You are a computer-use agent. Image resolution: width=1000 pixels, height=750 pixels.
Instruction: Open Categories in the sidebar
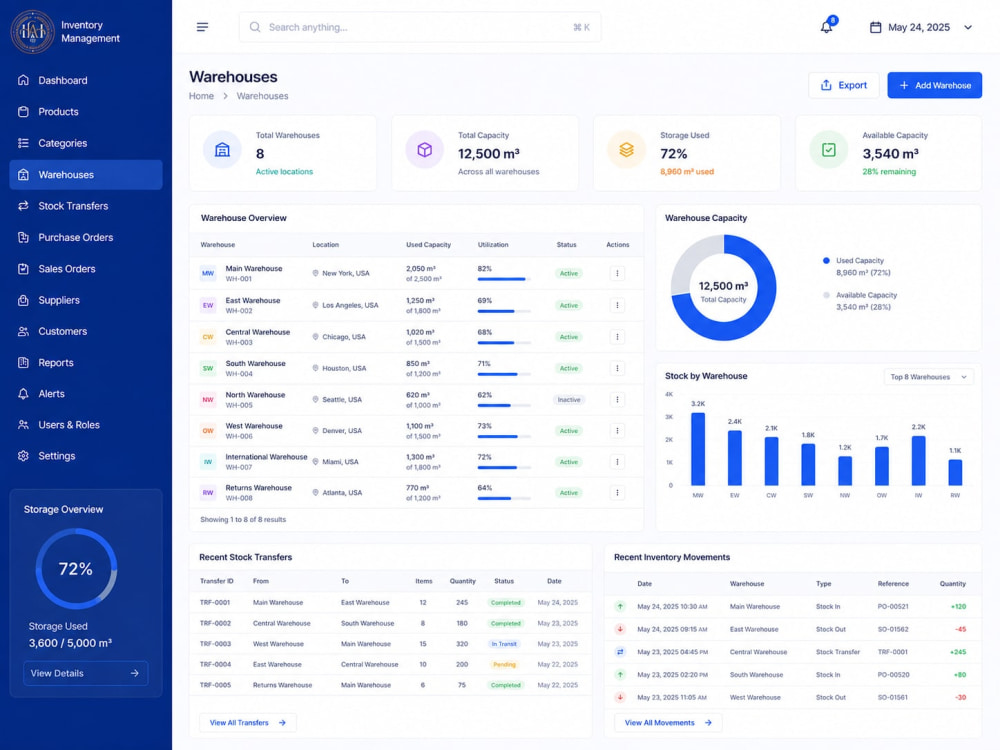click(85, 143)
